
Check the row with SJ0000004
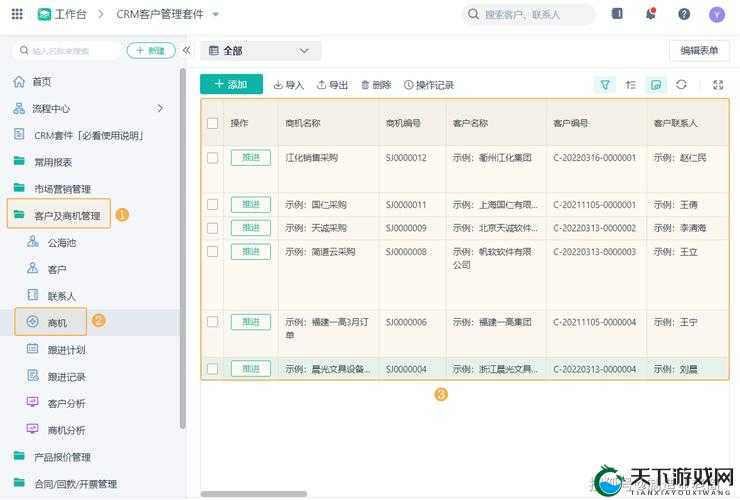pos(212,369)
